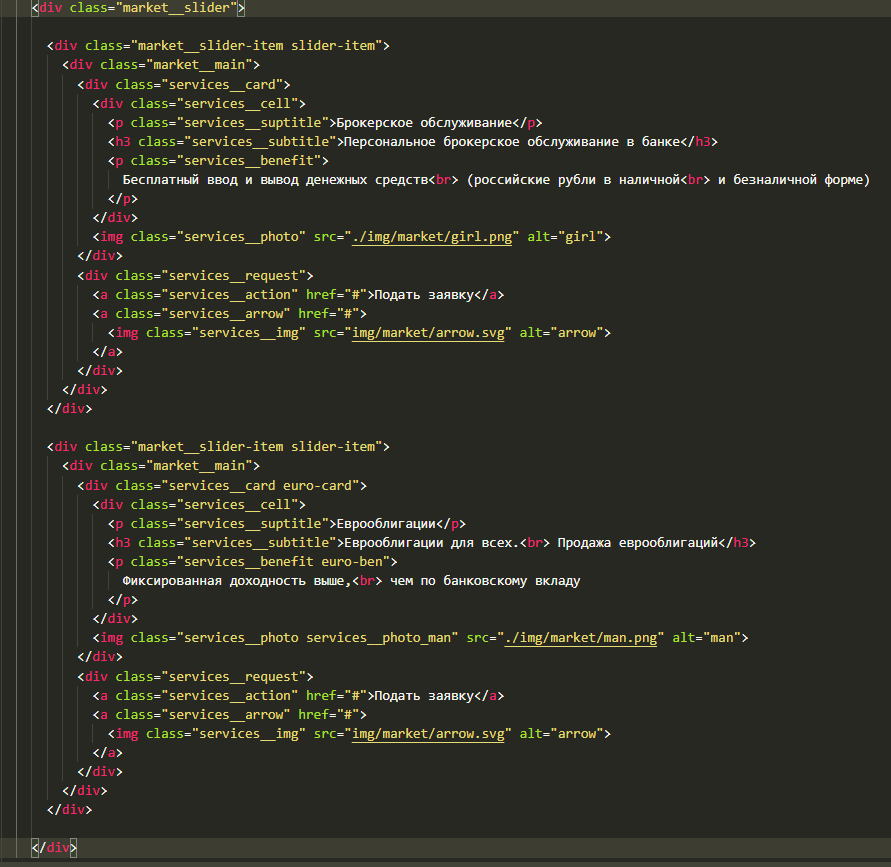Click the src attribute name before ./img/market/girl.png
The height and width of the screenshot is (867, 891).
coord(325,237)
